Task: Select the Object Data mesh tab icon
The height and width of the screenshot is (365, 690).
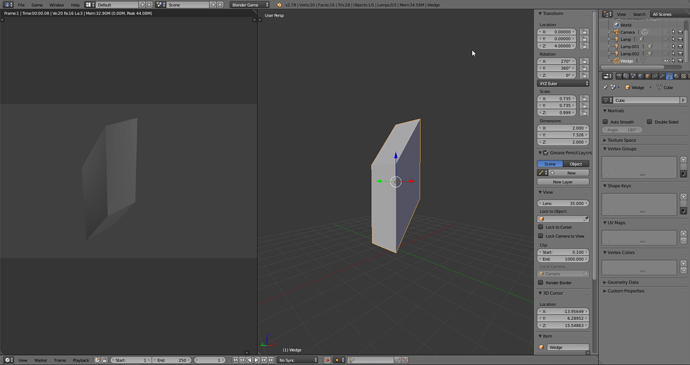Action: (669, 76)
